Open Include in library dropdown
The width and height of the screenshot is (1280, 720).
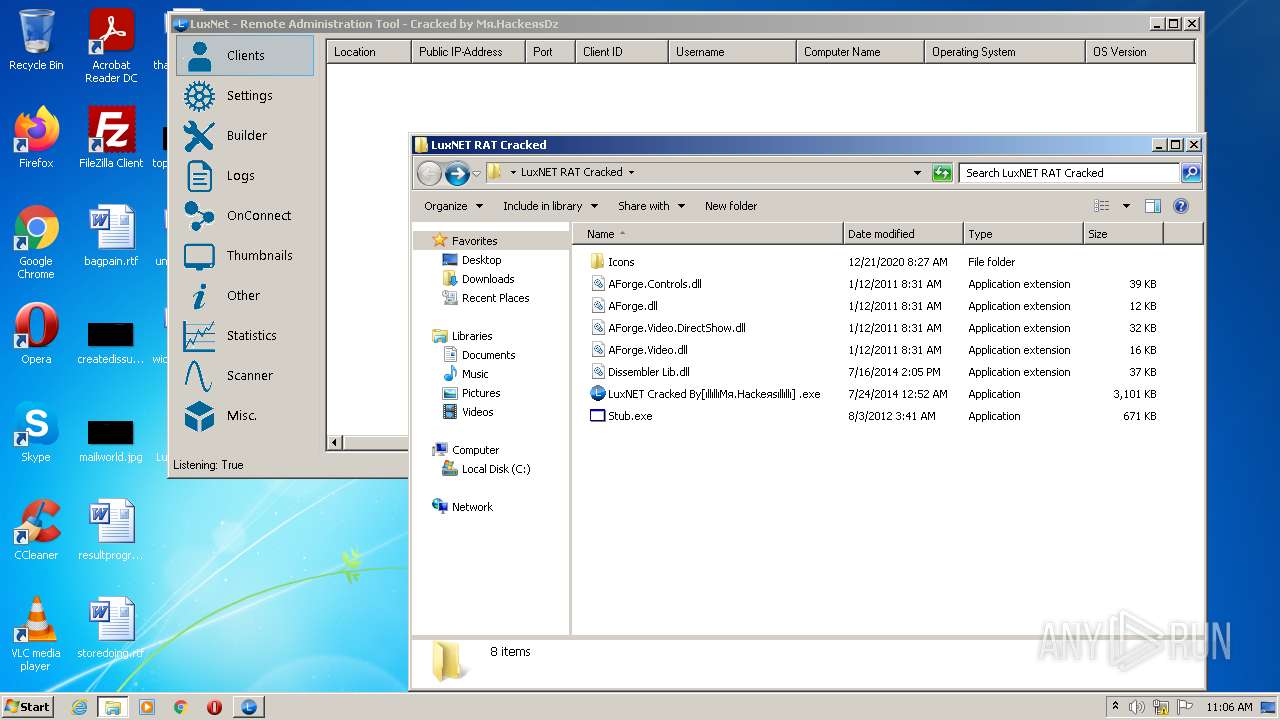550,206
